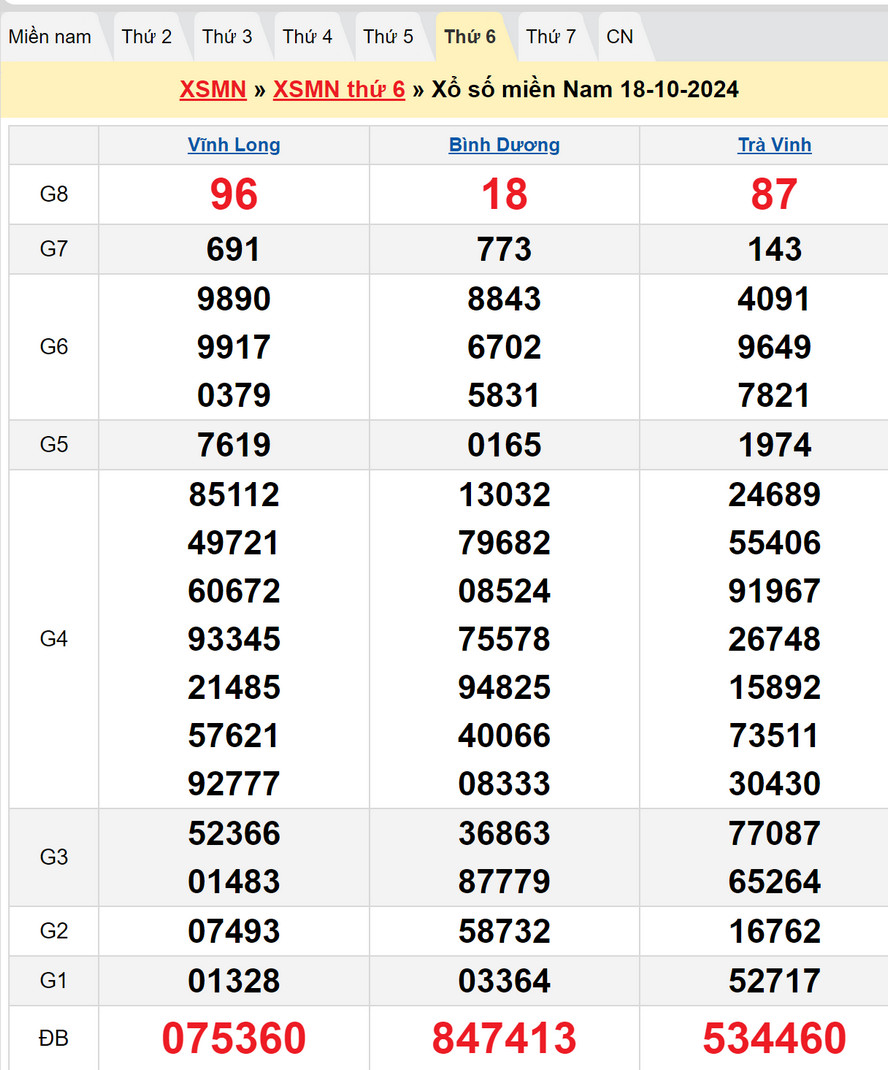Select Bình Dương jackpot number 847413

[504, 1038]
